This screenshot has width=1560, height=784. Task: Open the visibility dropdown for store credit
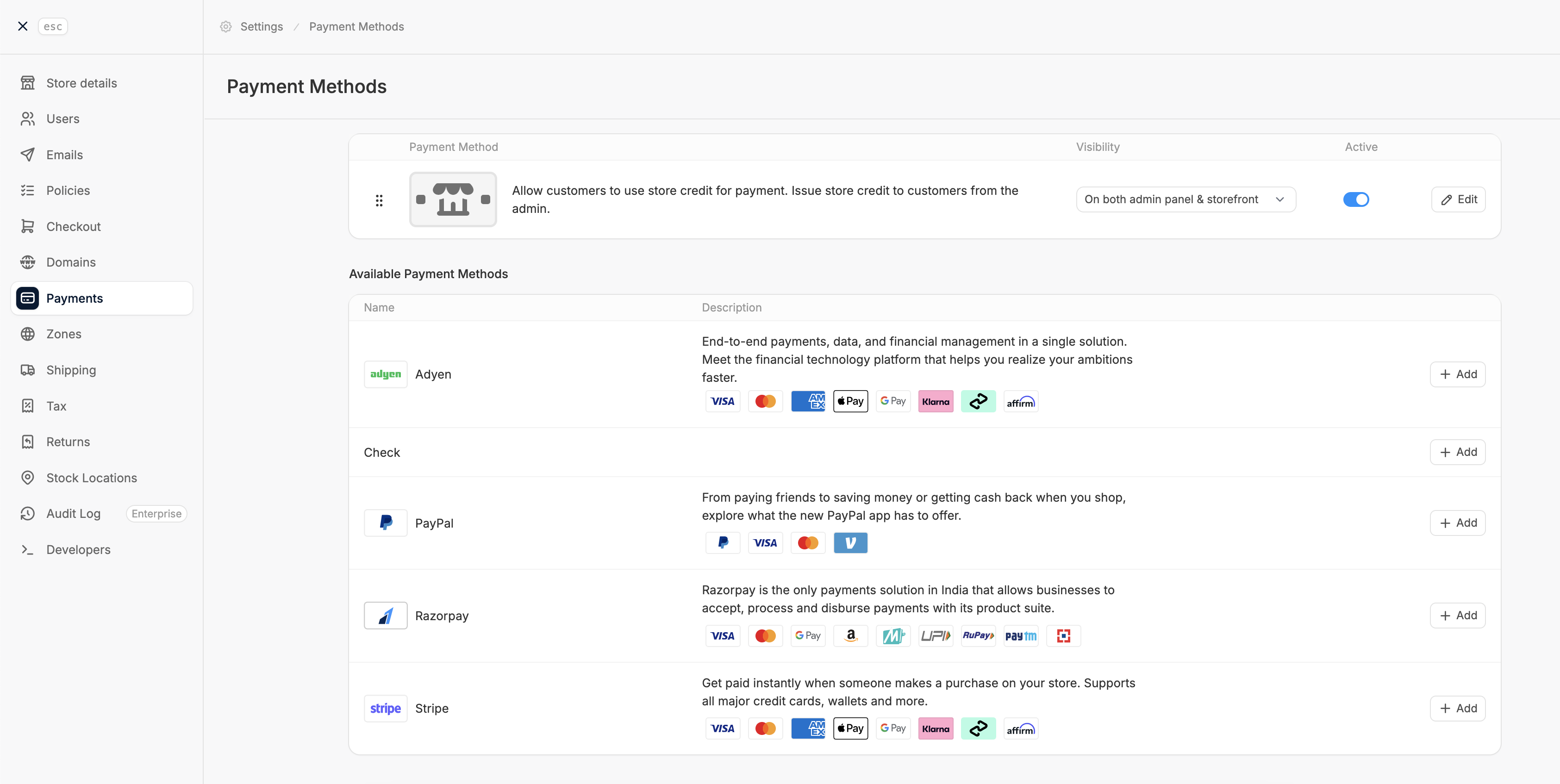(1185, 199)
